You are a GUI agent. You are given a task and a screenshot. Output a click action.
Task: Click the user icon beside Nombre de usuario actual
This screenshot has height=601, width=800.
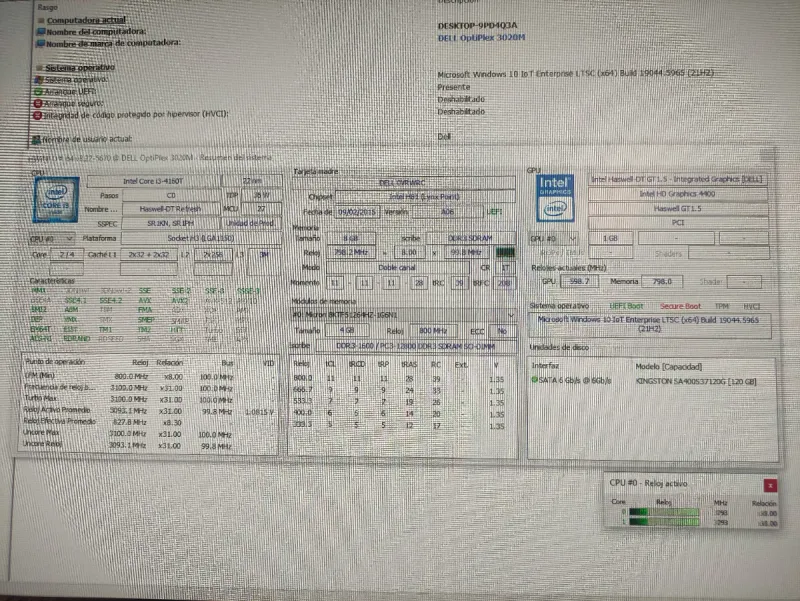36,139
